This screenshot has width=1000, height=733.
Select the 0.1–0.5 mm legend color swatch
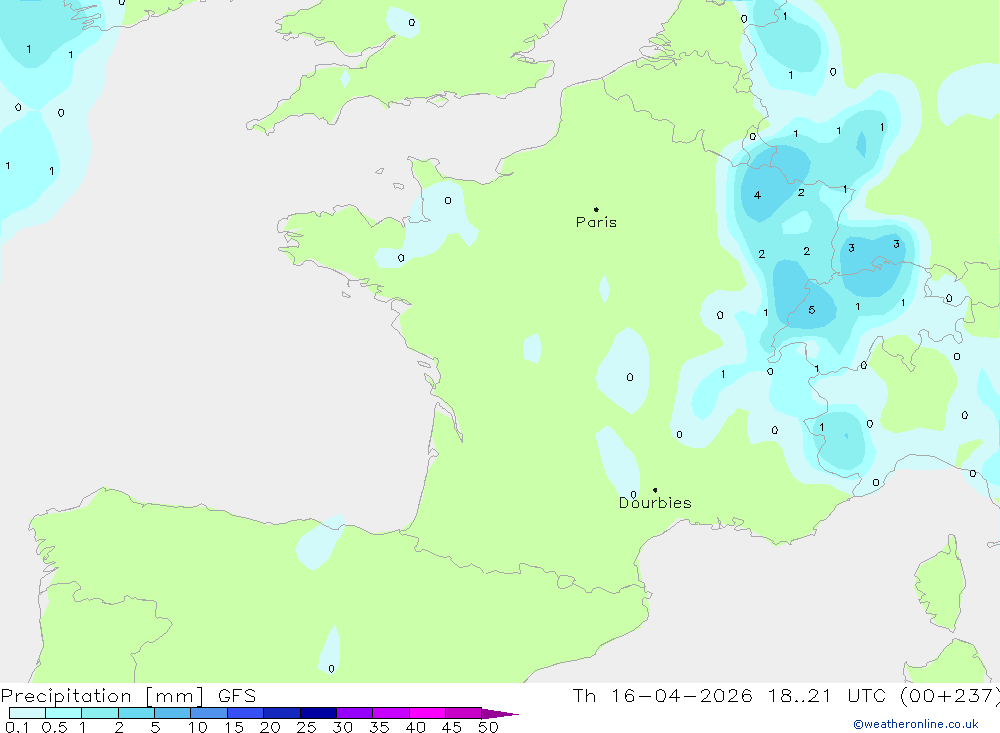tap(27, 713)
